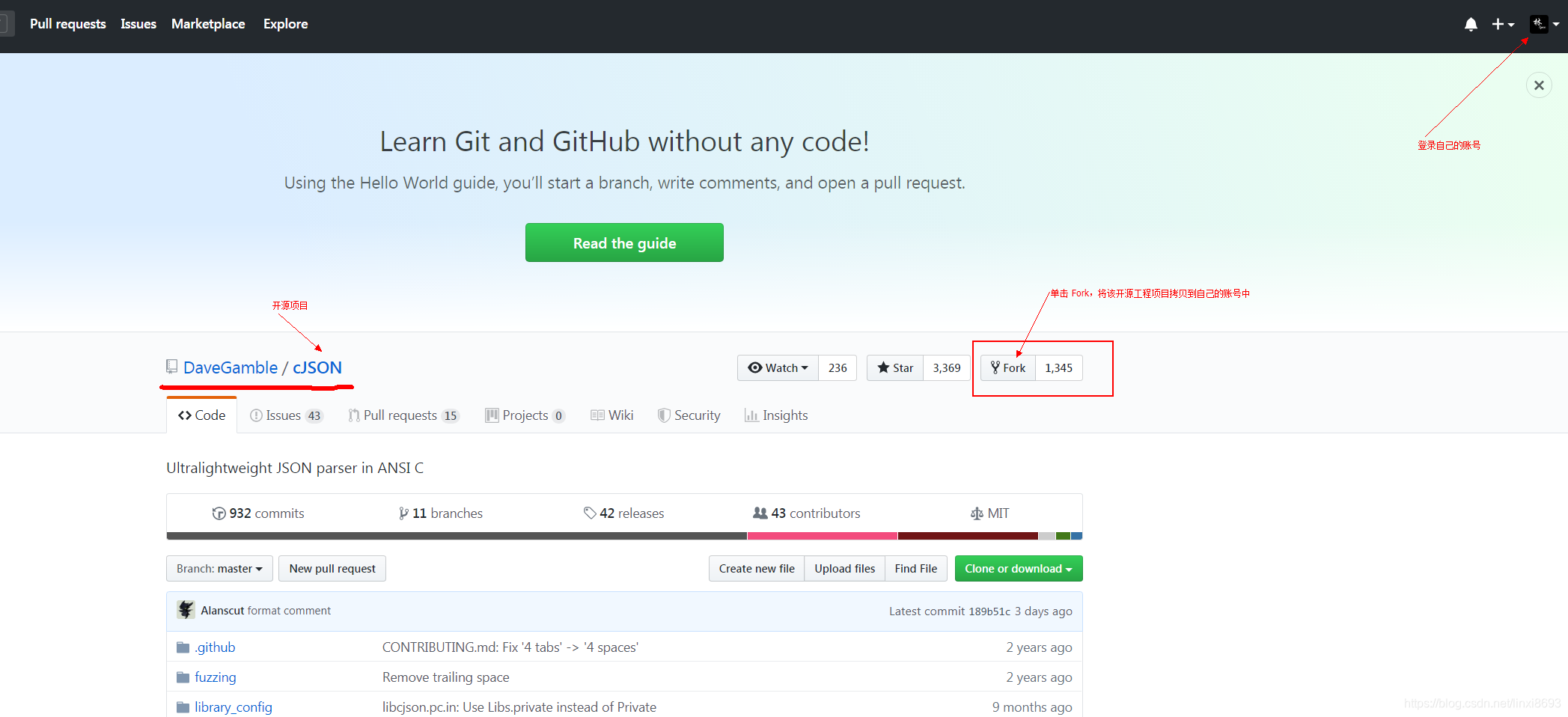Screen dimensions: 1568x717
Task: View the 932 commits history
Action: 258,513
